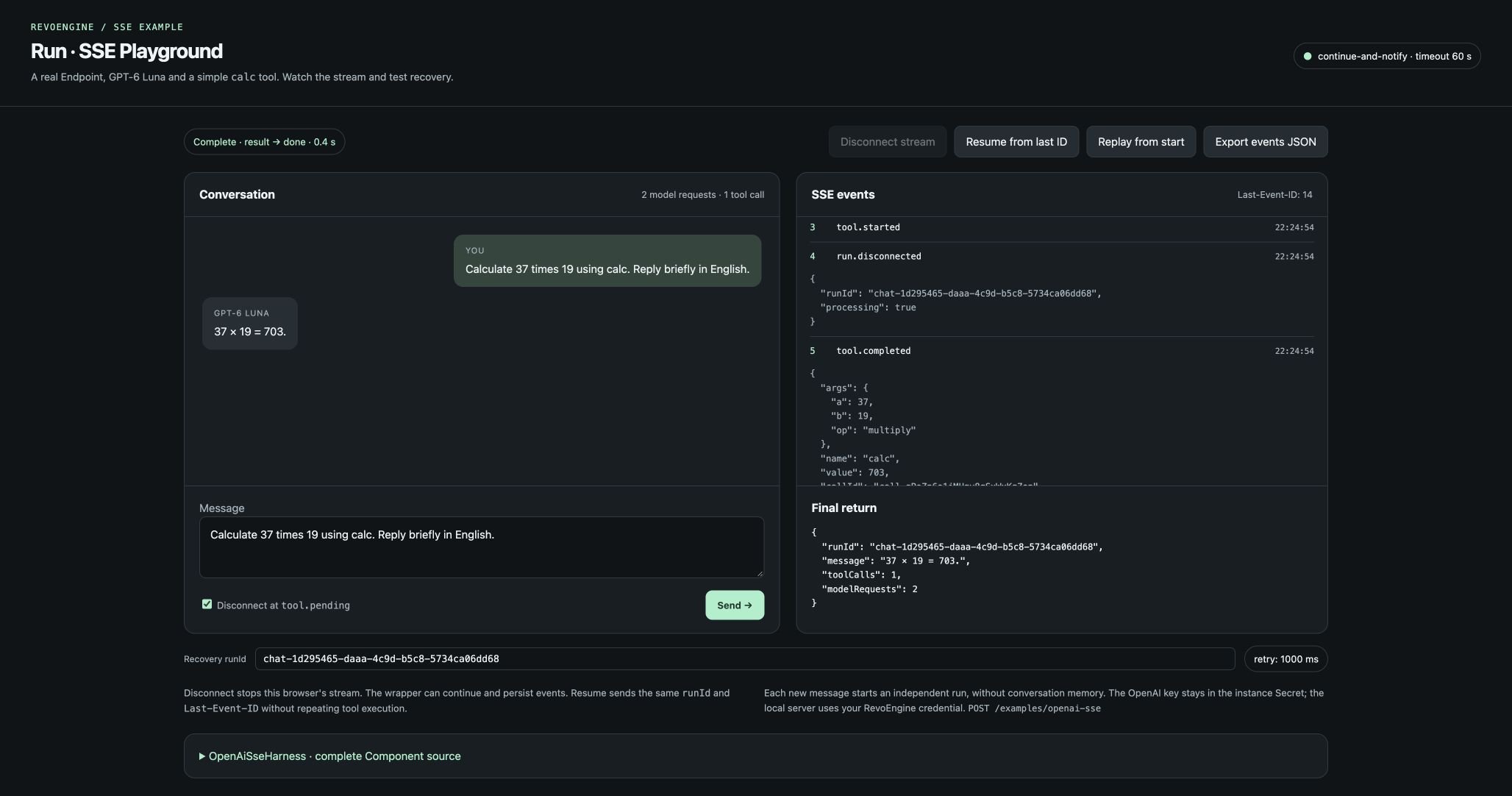Click the Conversation panel heading
Image resolution: width=1512 pixels, height=796 pixels.
click(x=237, y=195)
